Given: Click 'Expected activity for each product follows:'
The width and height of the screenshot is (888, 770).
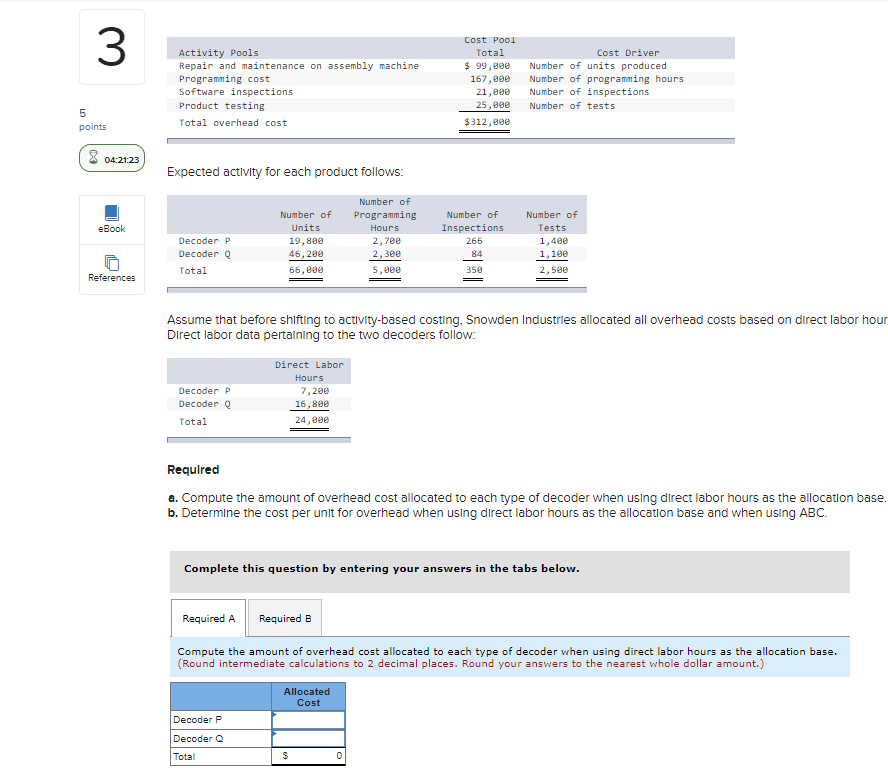Looking at the screenshot, I should [285, 172].
